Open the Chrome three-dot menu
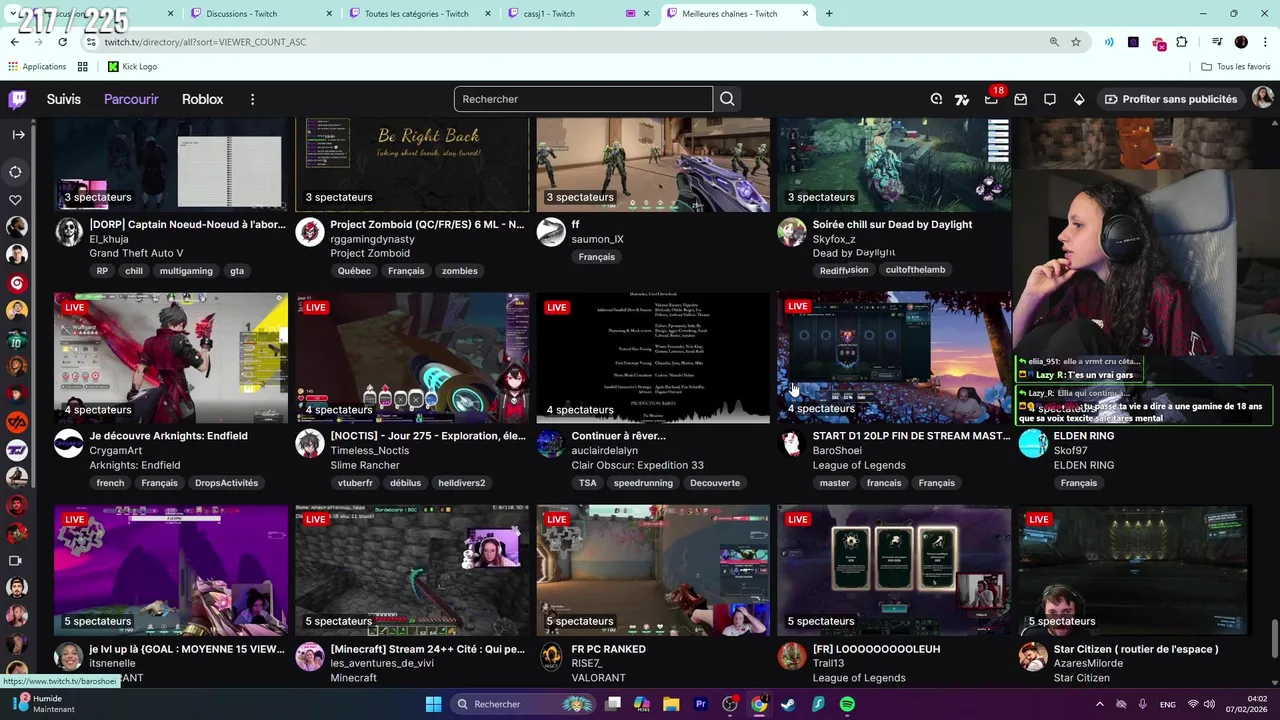The height and width of the screenshot is (720, 1280). tap(1264, 42)
